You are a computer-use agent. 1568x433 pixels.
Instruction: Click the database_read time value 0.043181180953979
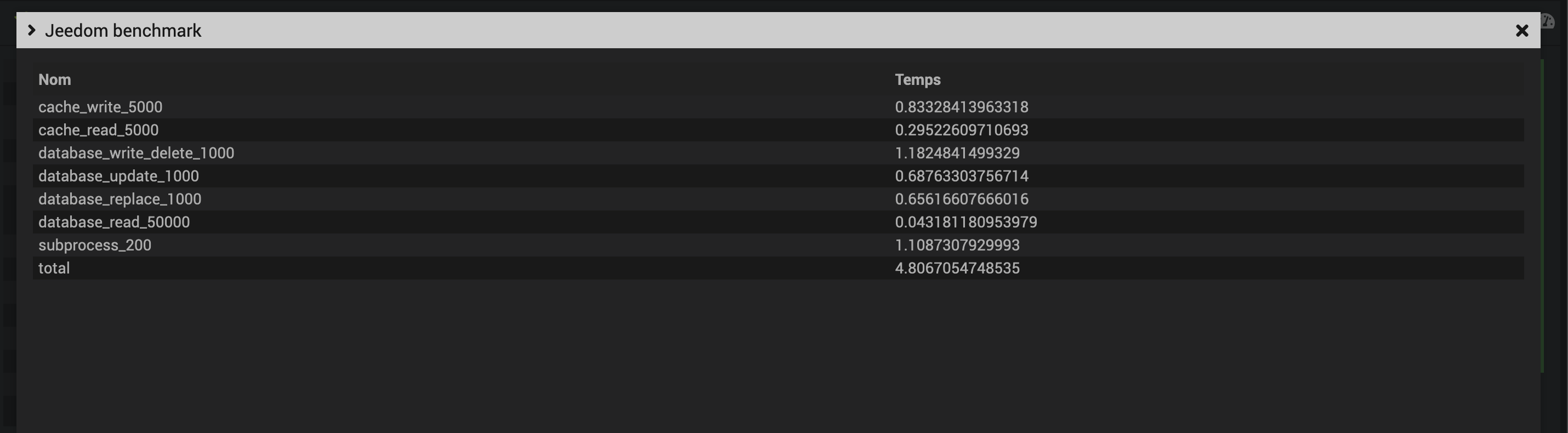click(965, 223)
